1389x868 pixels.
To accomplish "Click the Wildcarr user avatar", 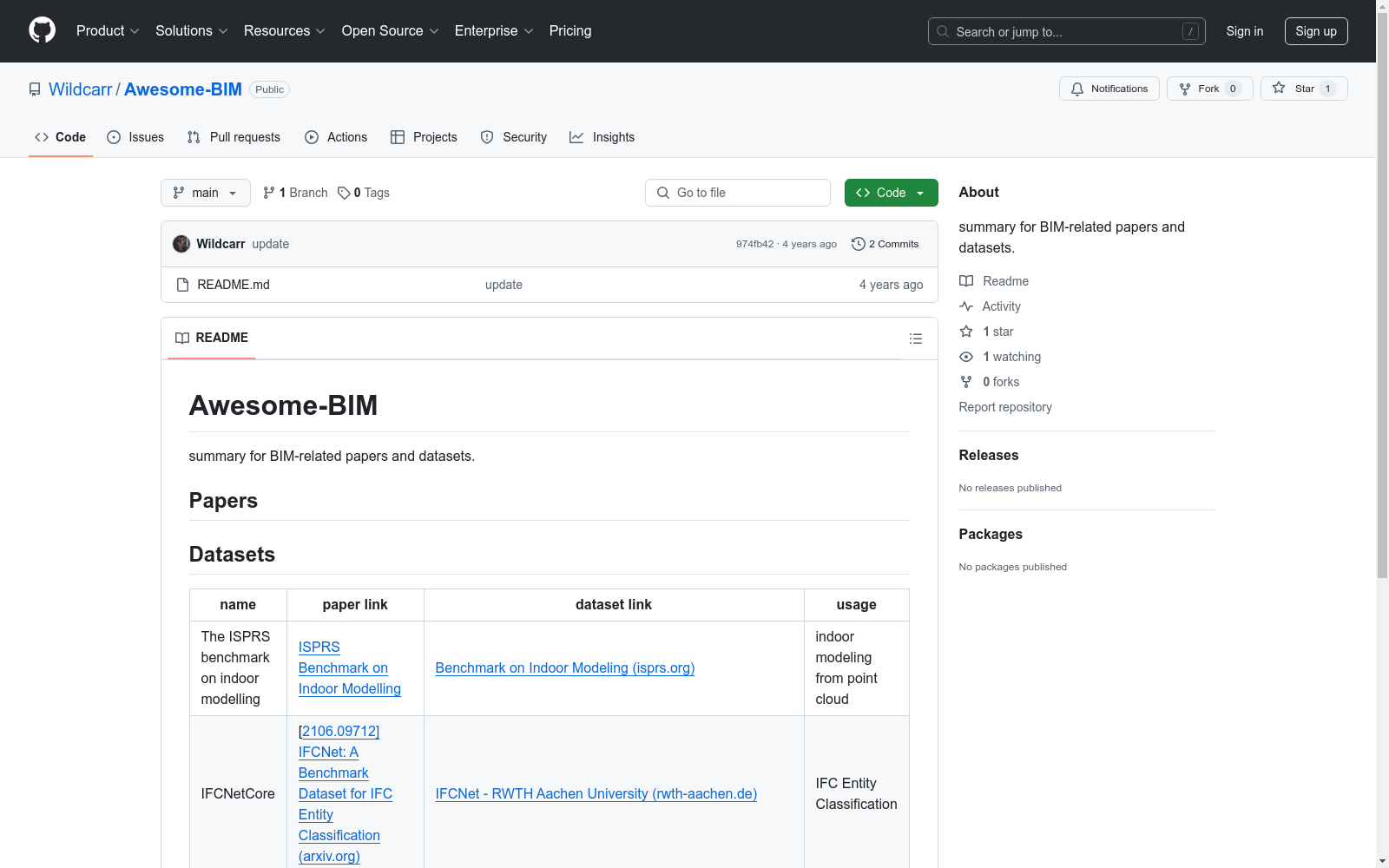I will [181, 244].
